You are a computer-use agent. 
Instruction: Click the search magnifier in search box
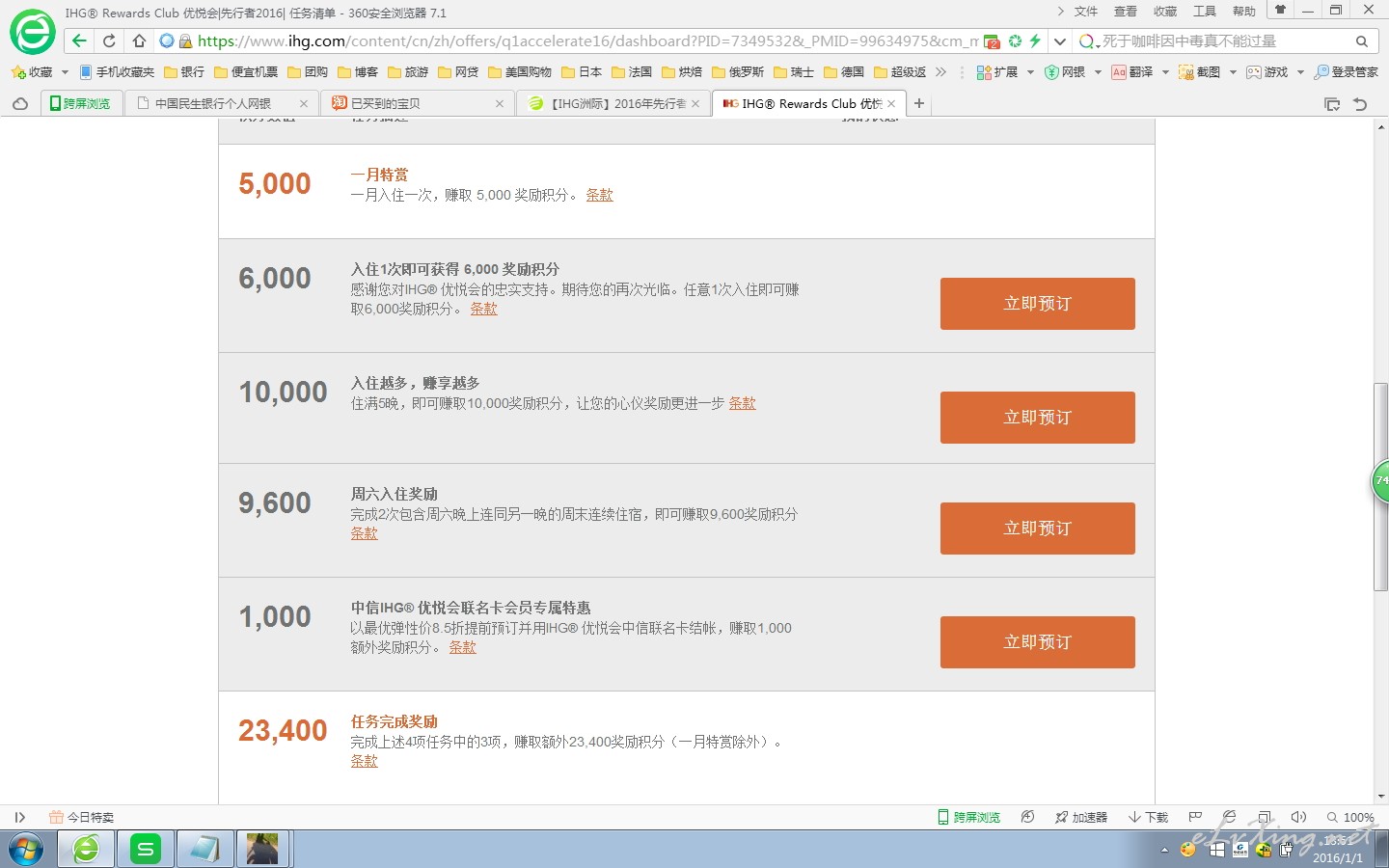(1361, 41)
